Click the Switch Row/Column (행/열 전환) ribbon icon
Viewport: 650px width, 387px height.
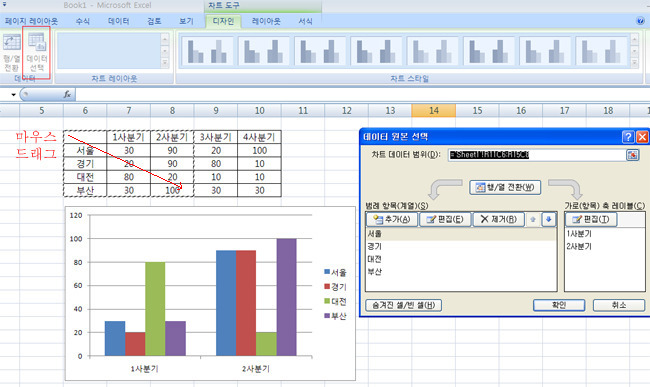click(x=12, y=53)
